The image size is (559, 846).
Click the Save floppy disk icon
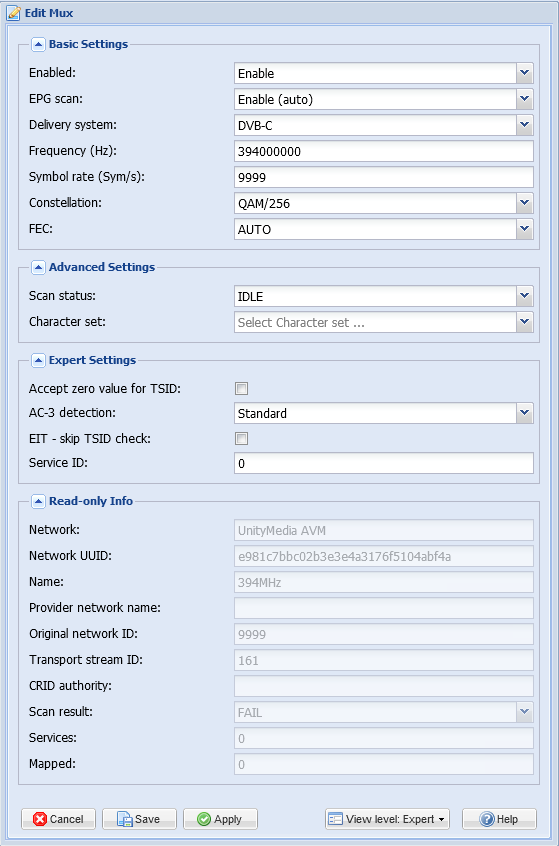(125, 819)
